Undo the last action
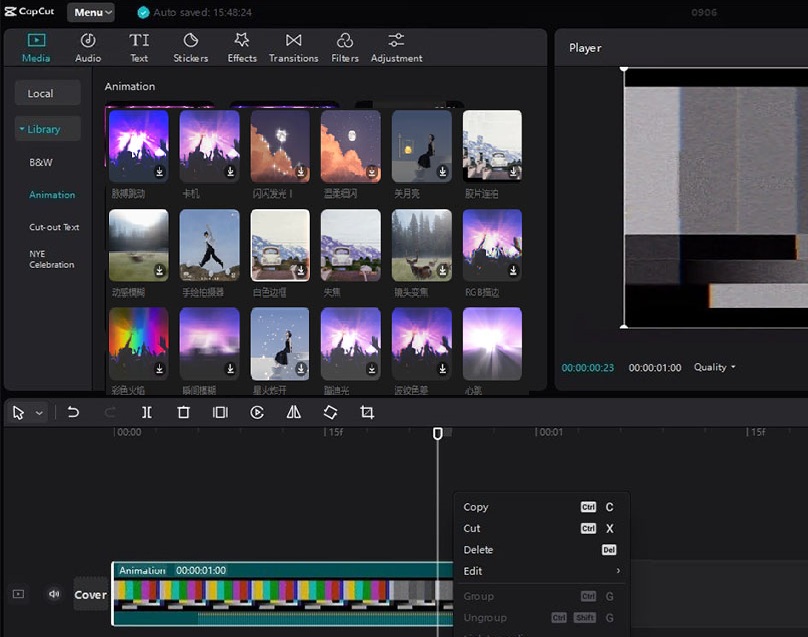 tap(73, 412)
